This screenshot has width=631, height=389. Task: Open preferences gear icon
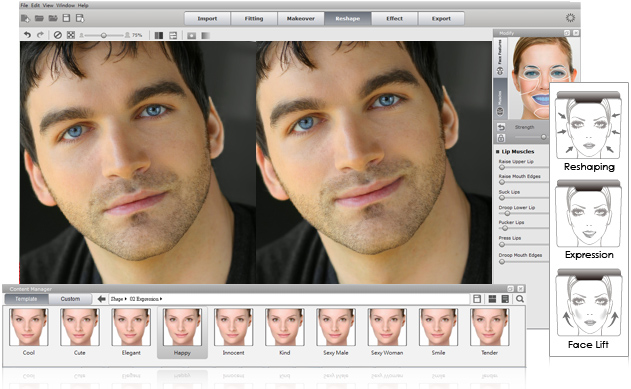(570, 18)
